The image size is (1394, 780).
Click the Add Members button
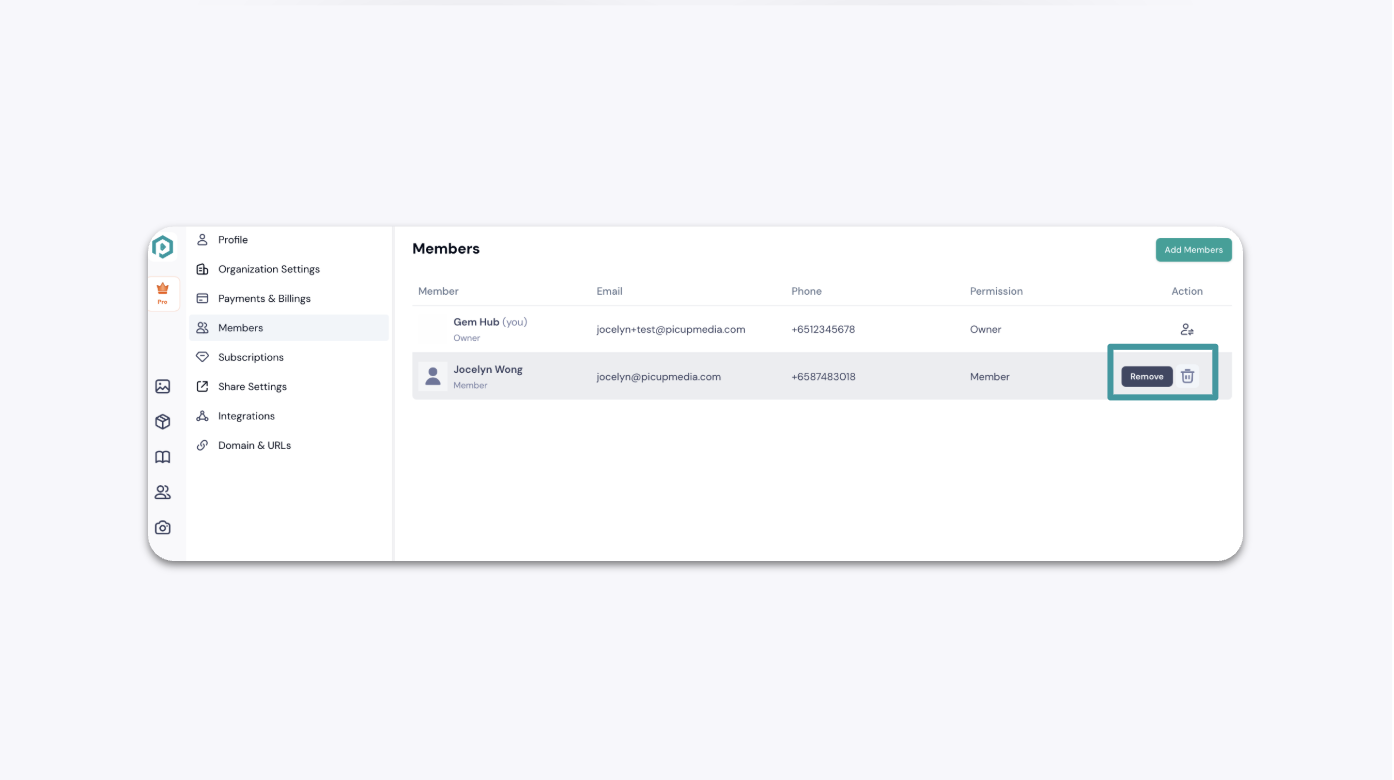[1193, 250]
